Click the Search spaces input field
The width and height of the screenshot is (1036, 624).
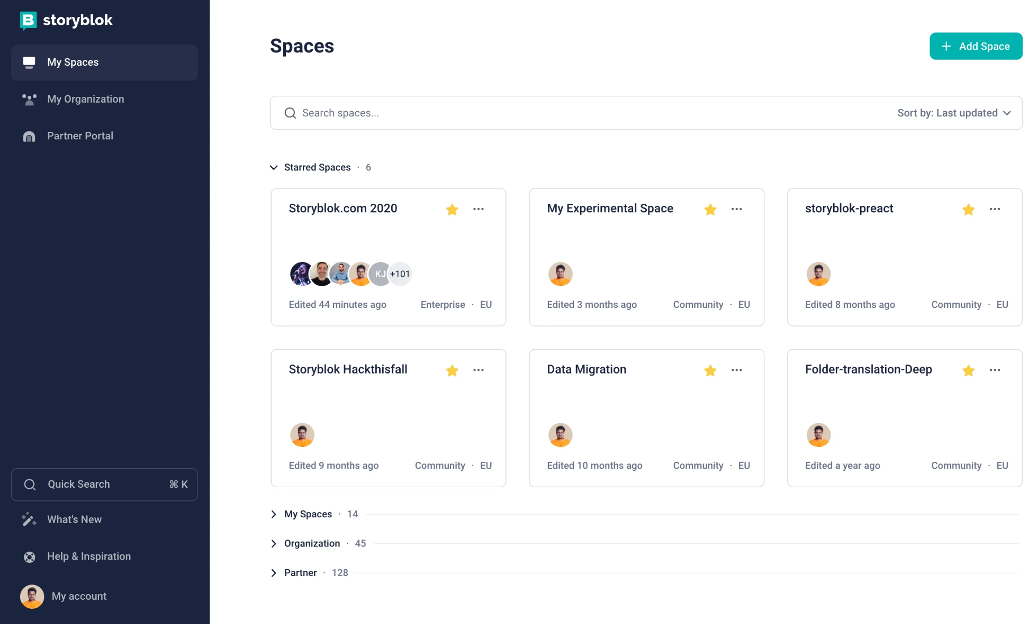coord(580,113)
